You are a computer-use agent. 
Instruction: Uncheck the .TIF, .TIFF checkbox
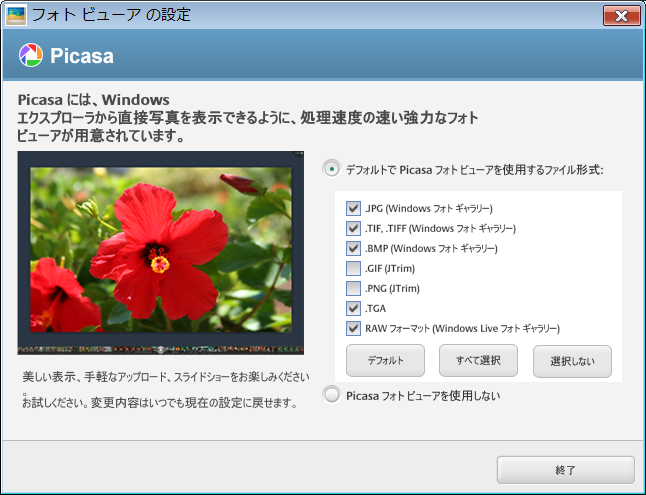353,228
